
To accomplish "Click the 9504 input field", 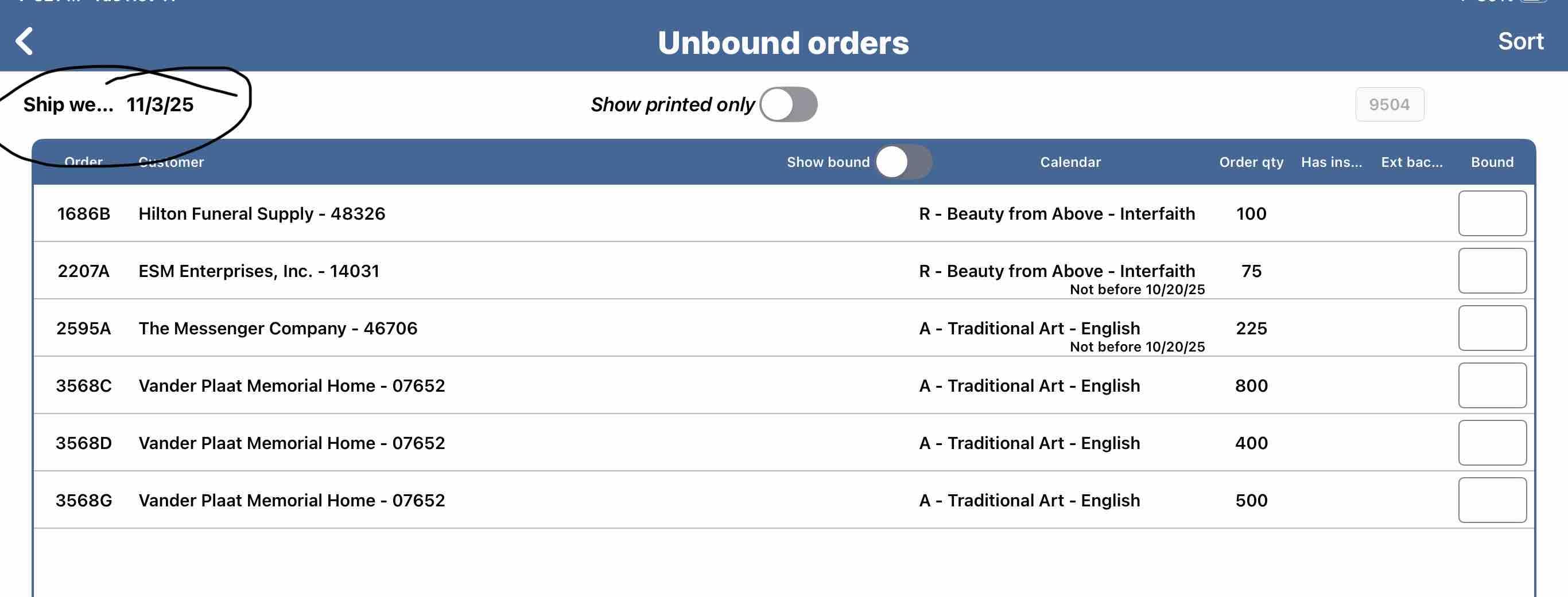I will [x=1389, y=104].
